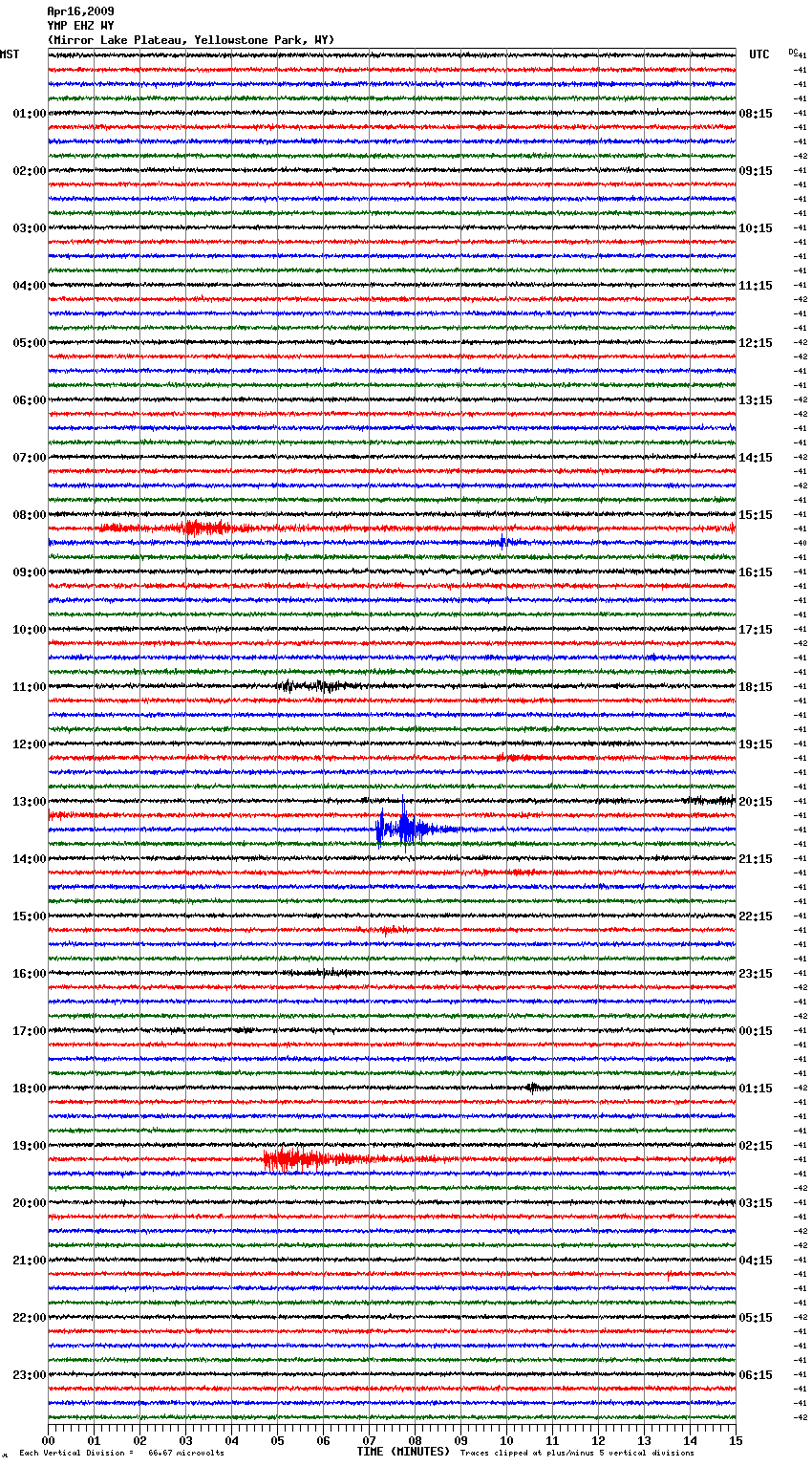Click the 09:15 UTC time label
Screen dimensions: 812x1466
tap(756, 171)
